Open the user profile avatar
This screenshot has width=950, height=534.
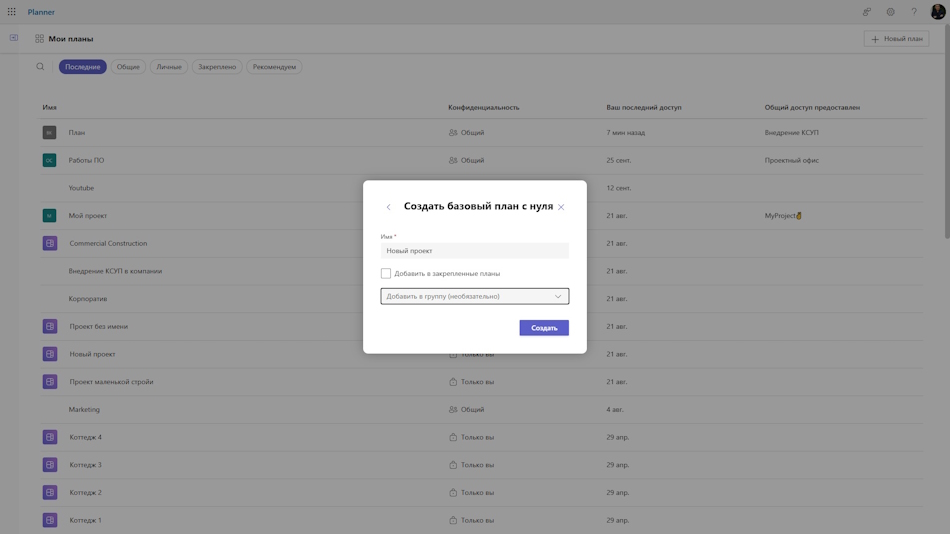pos(937,12)
